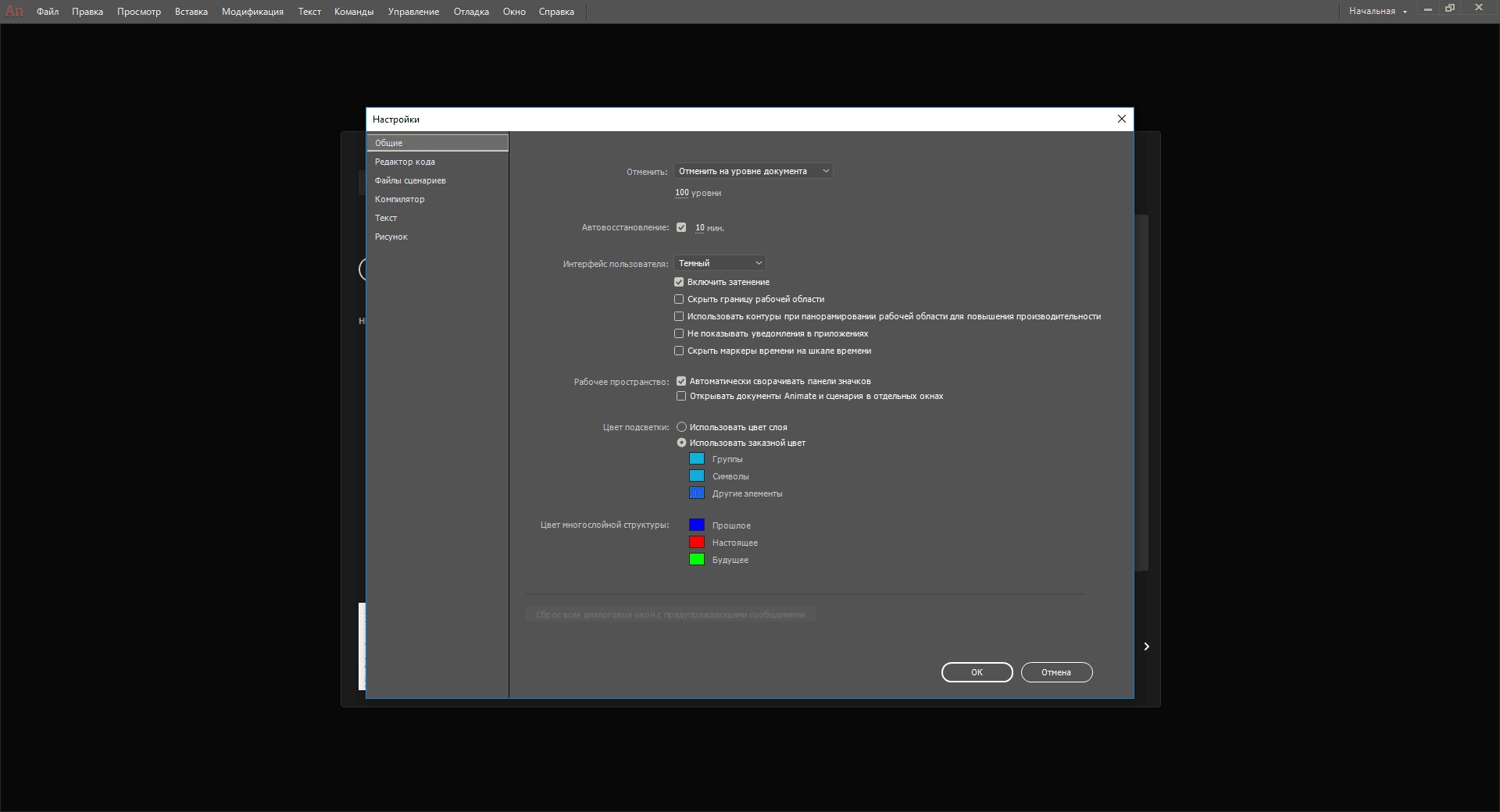1500x812 pixels.
Task: Click Отмена to cancel settings
Action: [1056, 672]
